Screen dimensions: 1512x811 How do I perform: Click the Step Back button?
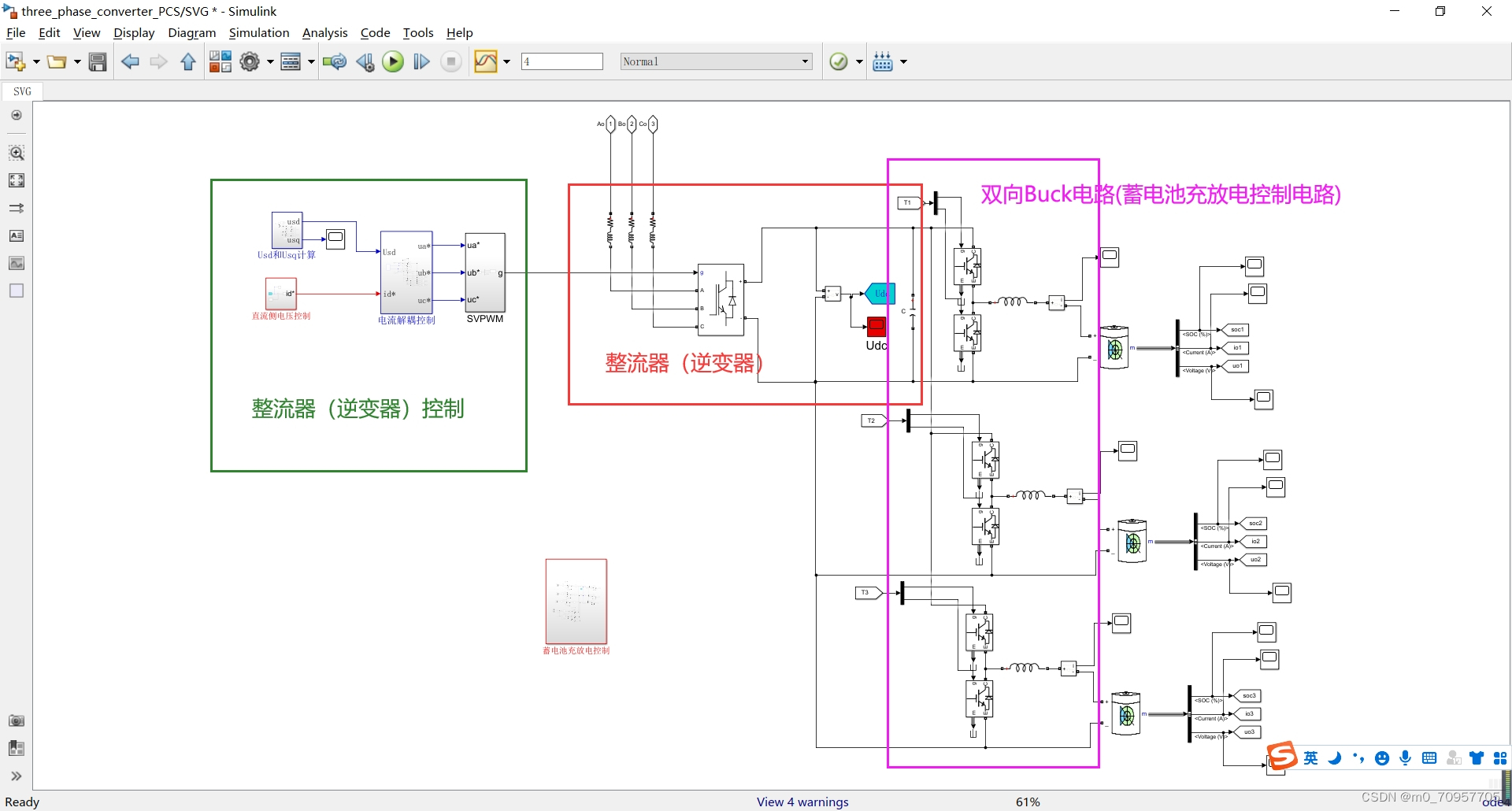pos(365,61)
